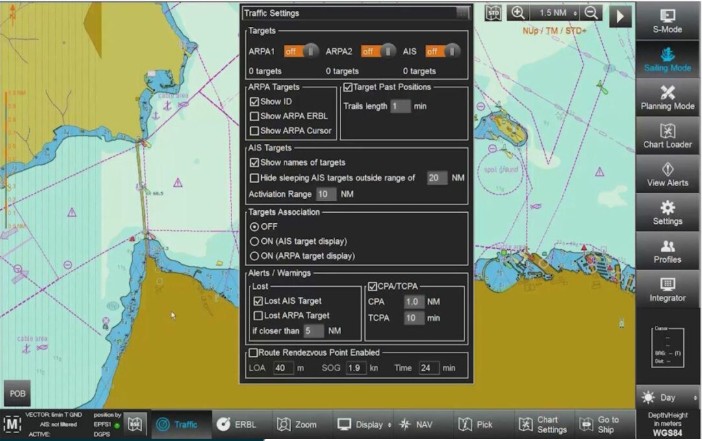Open View Alerts panel
Image resolution: width=702 pixels, height=441 pixels.
[667, 174]
